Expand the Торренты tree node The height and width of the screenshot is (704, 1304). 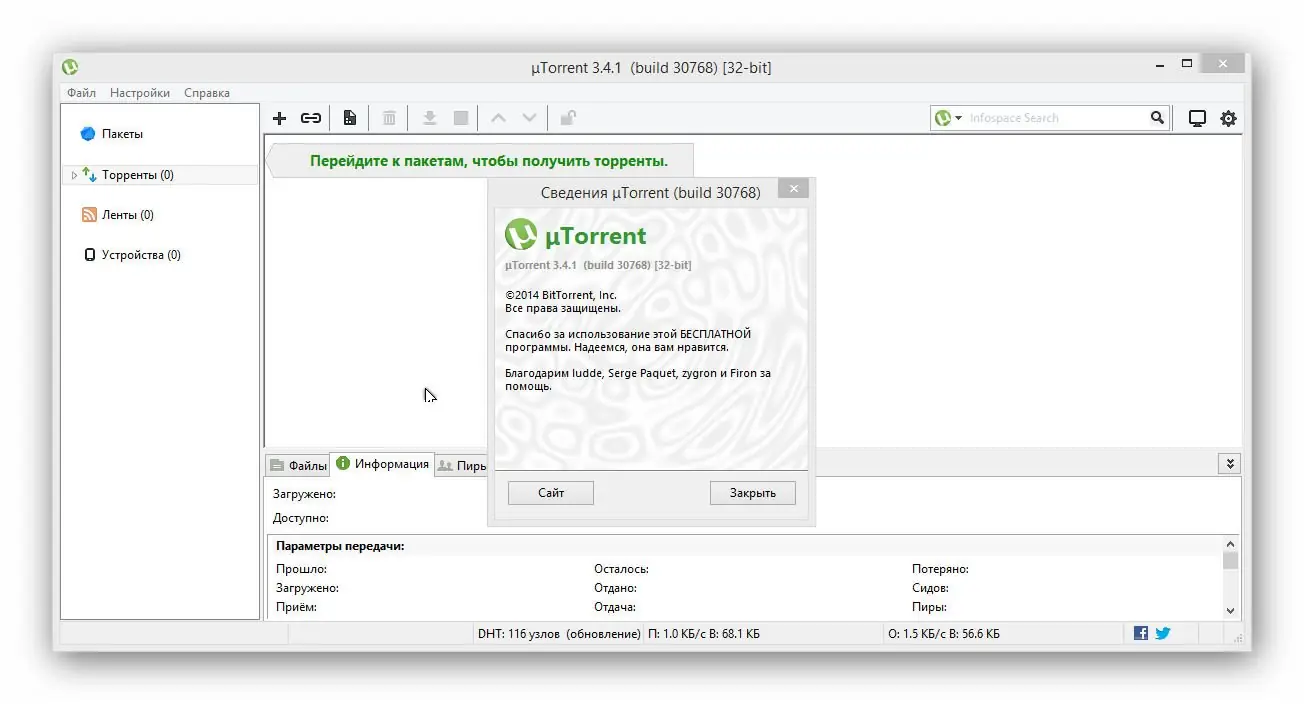74,175
